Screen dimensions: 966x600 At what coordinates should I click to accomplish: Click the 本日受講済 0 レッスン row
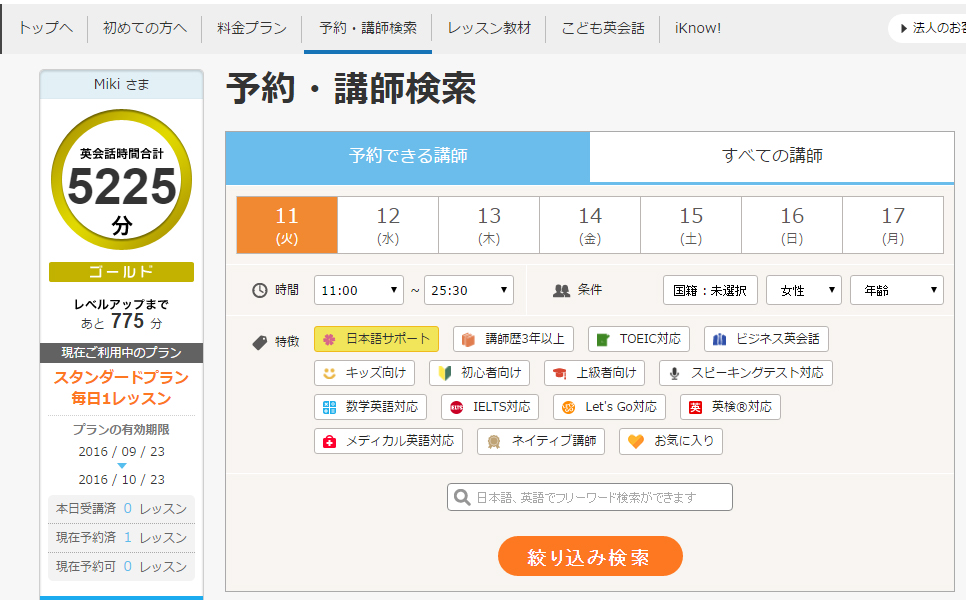click(121, 509)
